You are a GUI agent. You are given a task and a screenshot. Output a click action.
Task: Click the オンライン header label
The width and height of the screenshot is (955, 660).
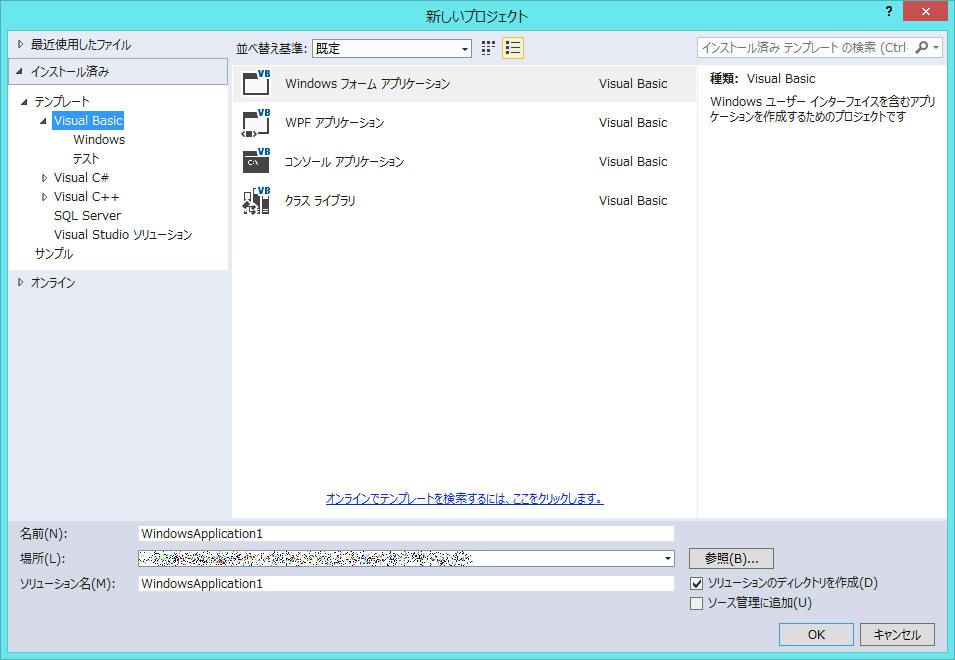click(x=53, y=283)
